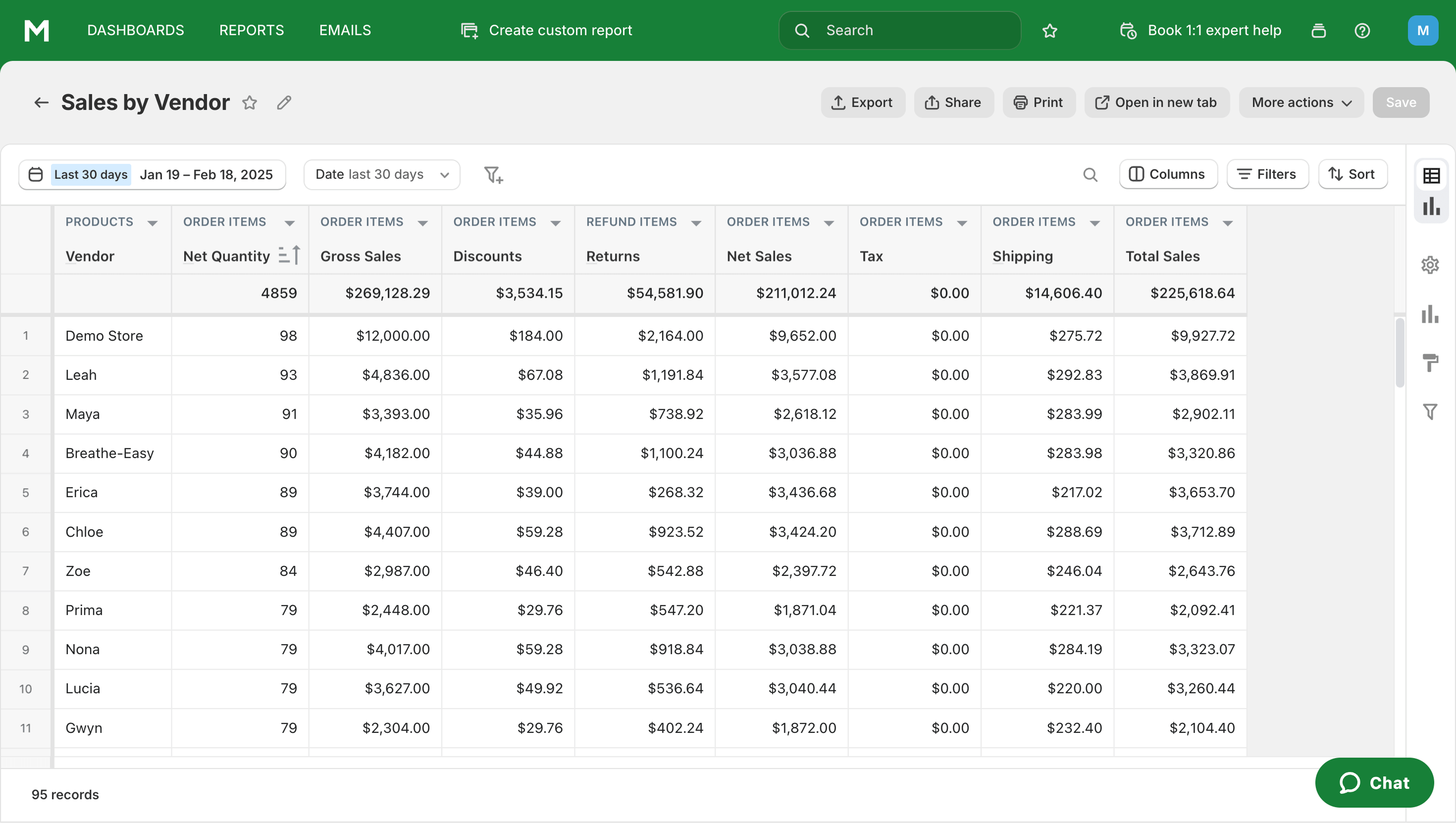Click the back arrow beside Sales by Vendor
This screenshot has height=823, width=1456.
(x=41, y=103)
